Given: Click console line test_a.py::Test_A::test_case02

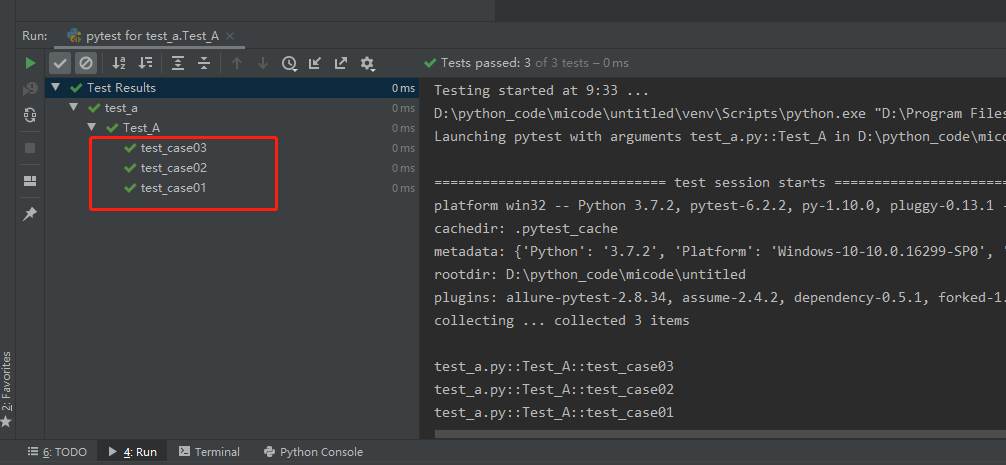Looking at the screenshot, I should 554,390.
